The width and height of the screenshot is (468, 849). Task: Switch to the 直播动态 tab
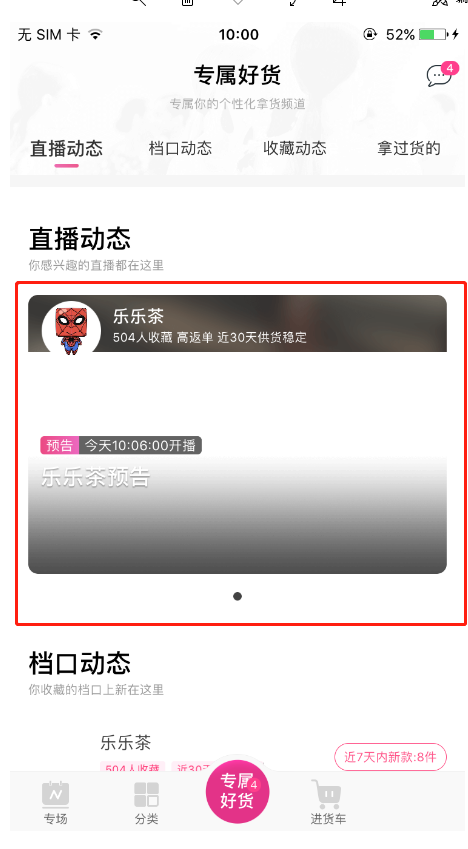click(x=66, y=148)
